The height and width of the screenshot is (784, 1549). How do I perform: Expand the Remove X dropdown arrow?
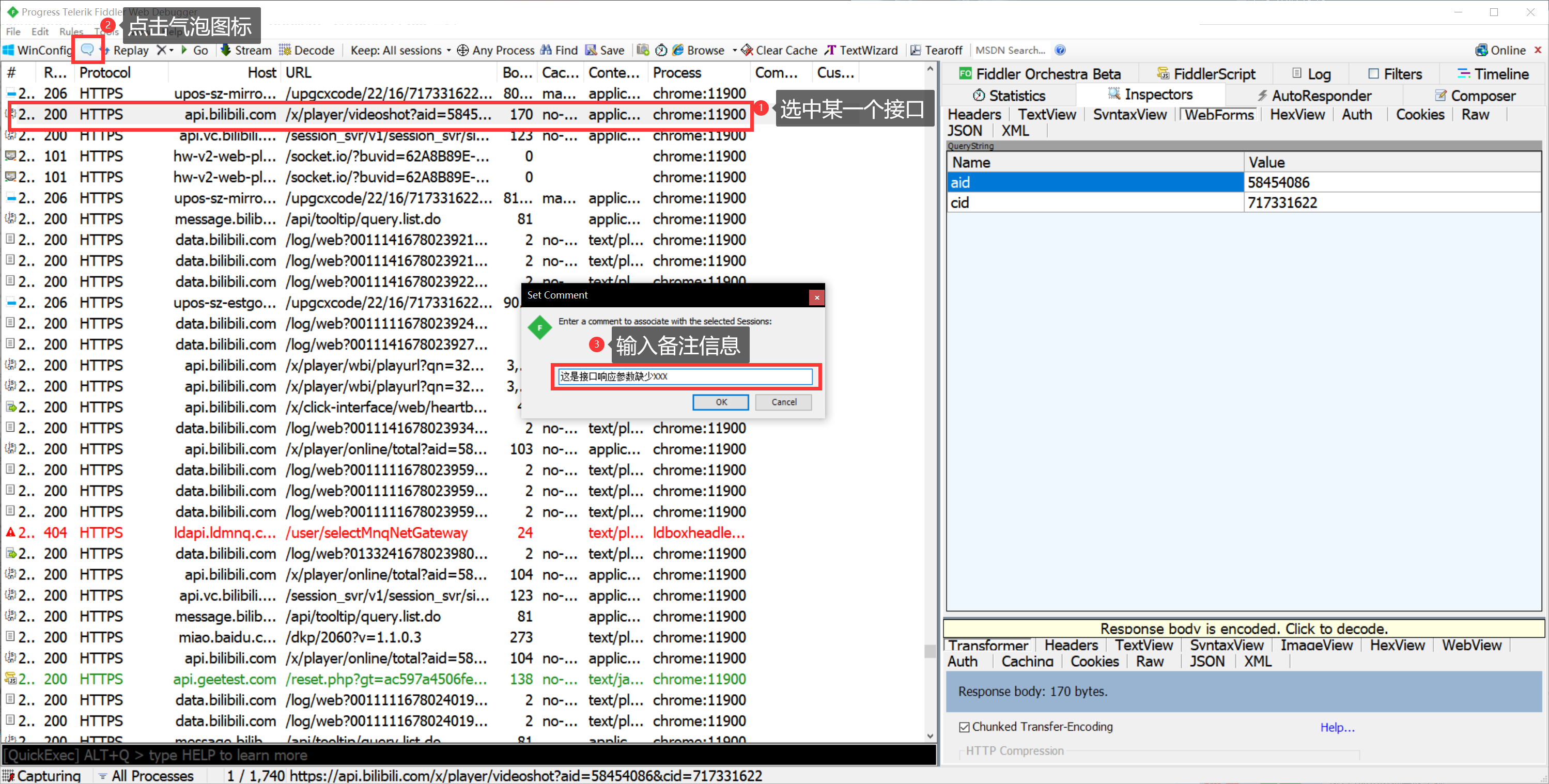172,51
